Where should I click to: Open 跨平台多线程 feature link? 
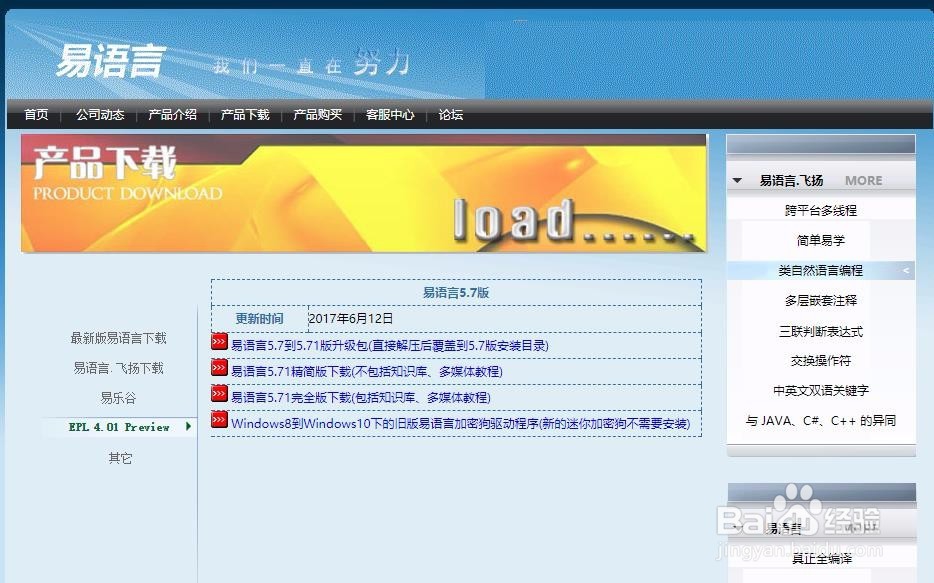[x=821, y=210]
